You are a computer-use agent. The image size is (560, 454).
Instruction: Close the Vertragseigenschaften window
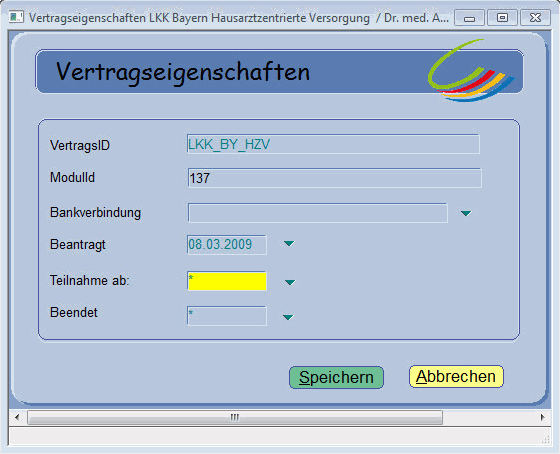click(x=535, y=18)
